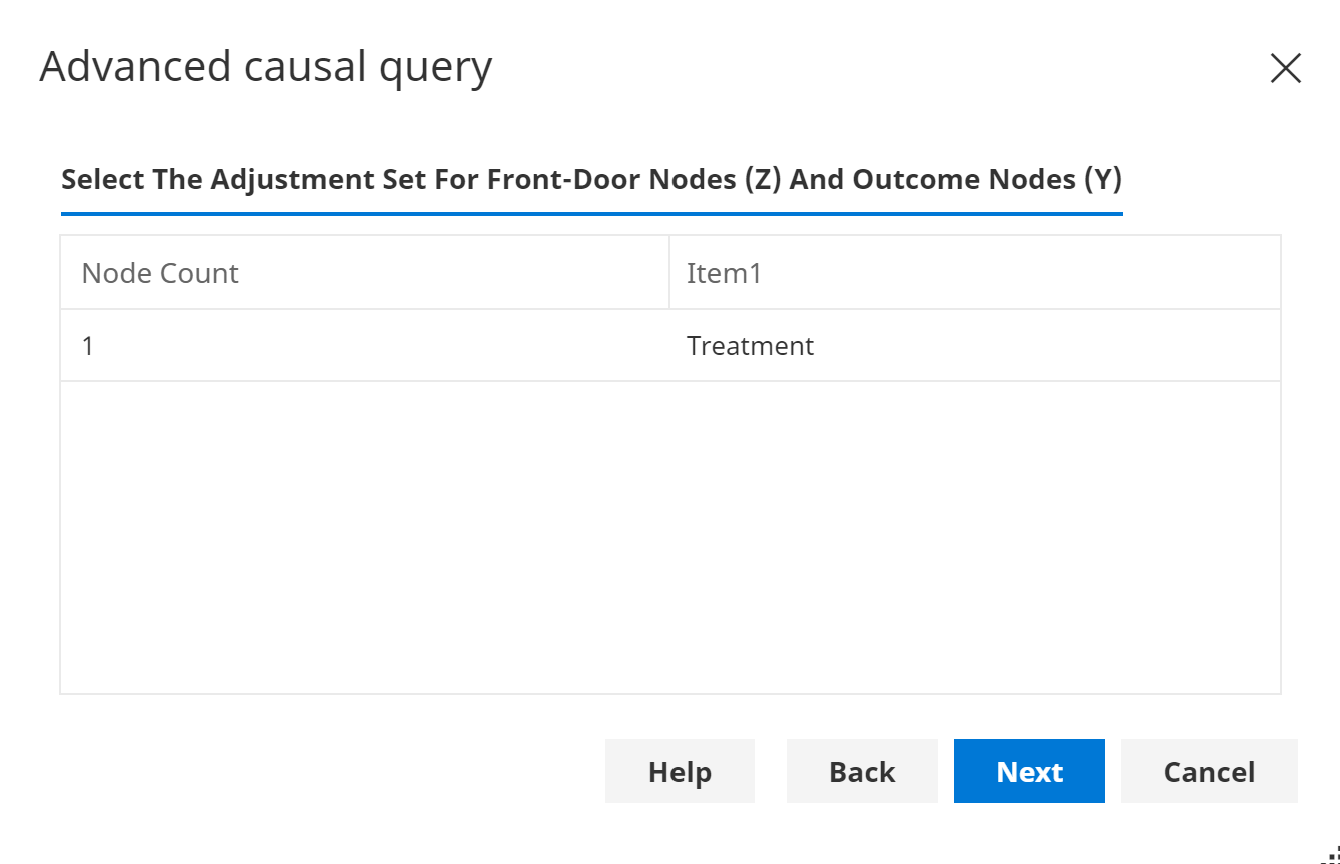Select the Adjustment Set section heading tab
This screenshot has width=1340, height=864.
(591, 180)
